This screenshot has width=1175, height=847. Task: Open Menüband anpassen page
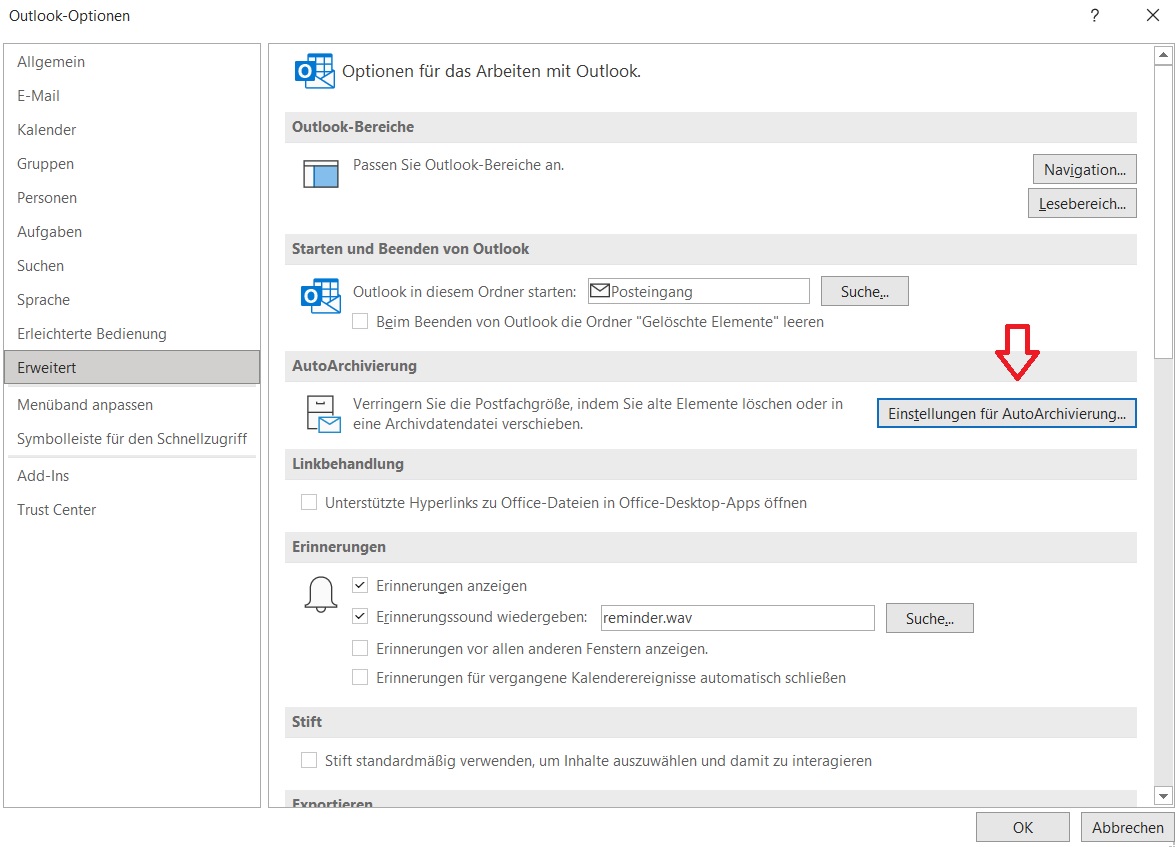click(132, 405)
